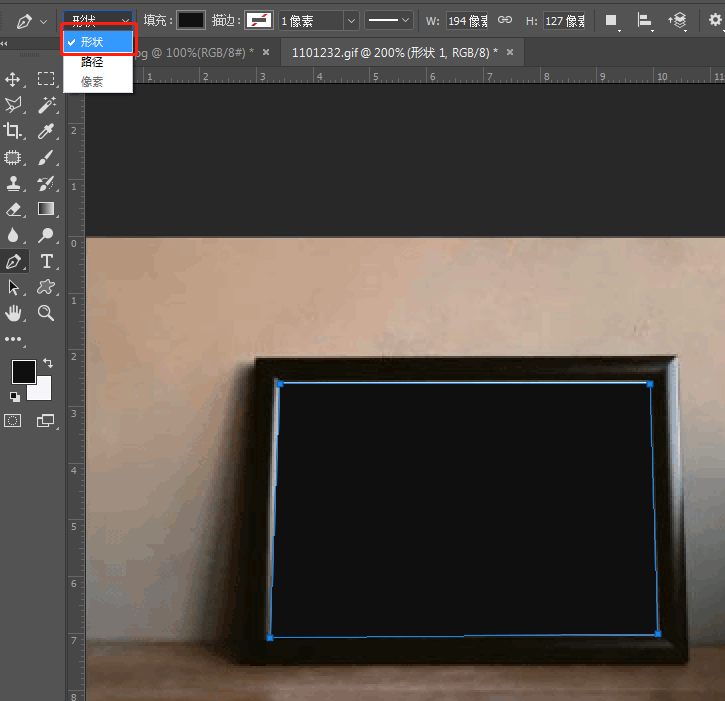The image size is (725, 701).
Task: Click the top-left anchor point of shape
Action: (x=280, y=384)
